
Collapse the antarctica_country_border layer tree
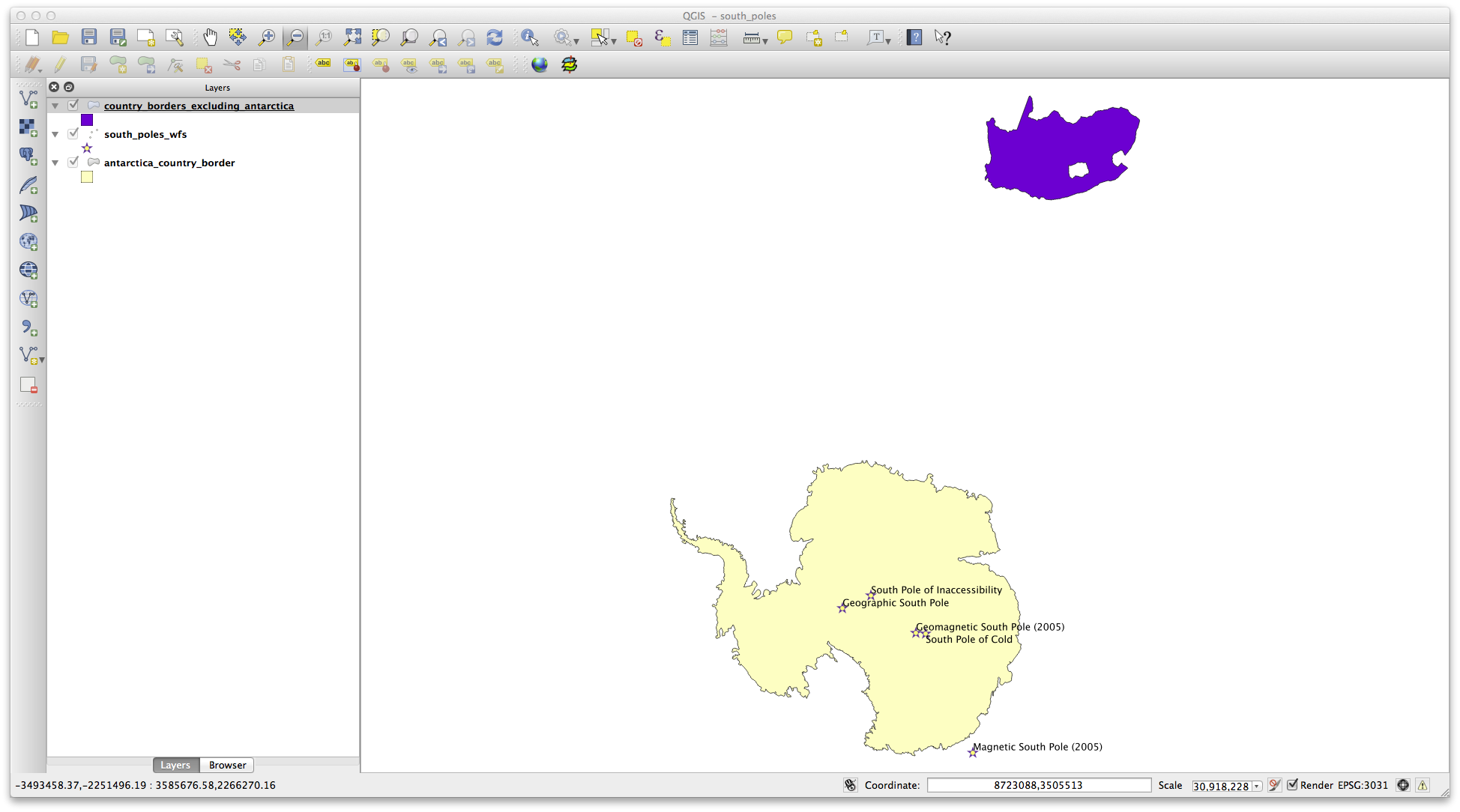(55, 163)
